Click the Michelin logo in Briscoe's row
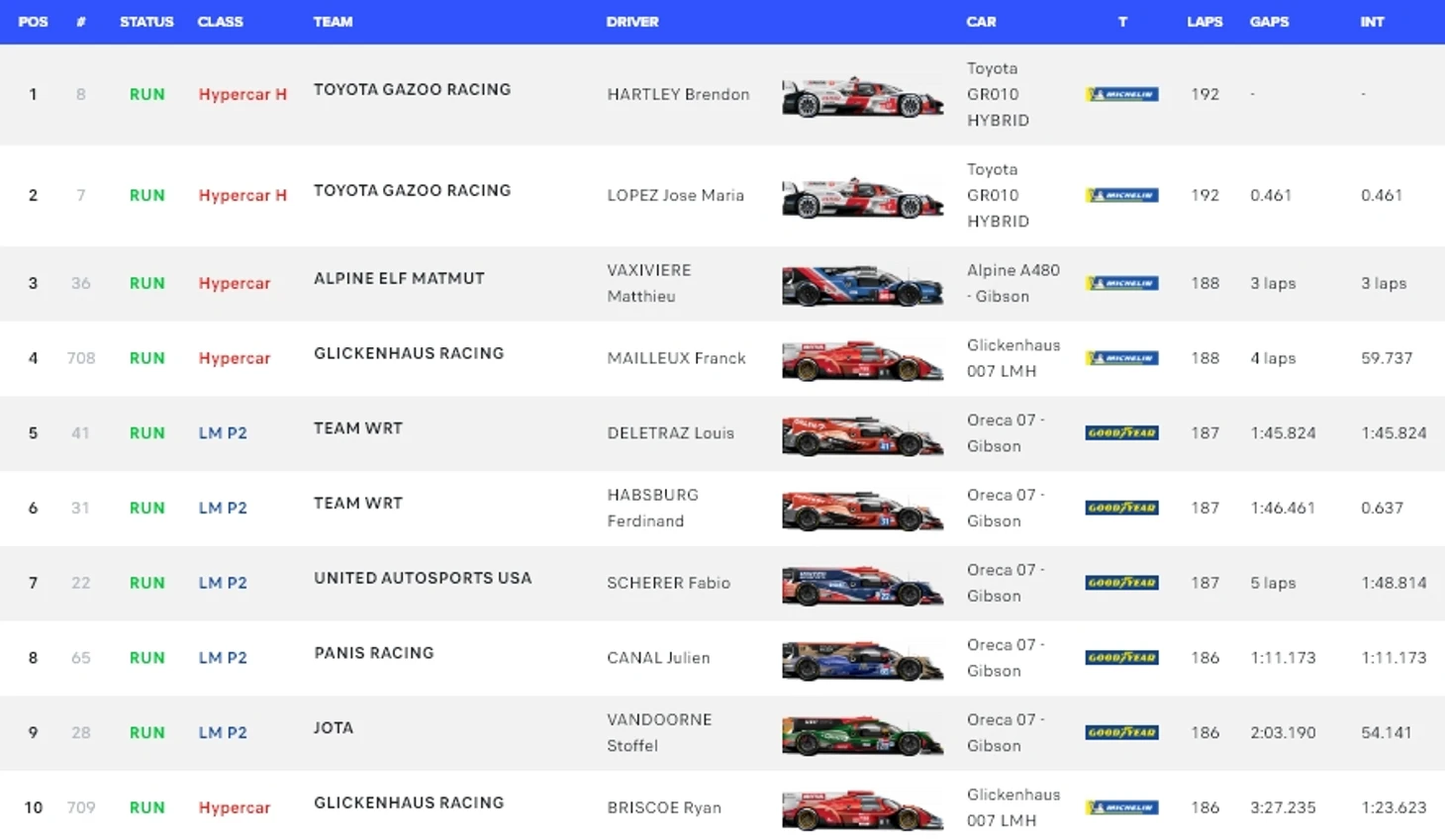1445x840 pixels. (1121, 807)
